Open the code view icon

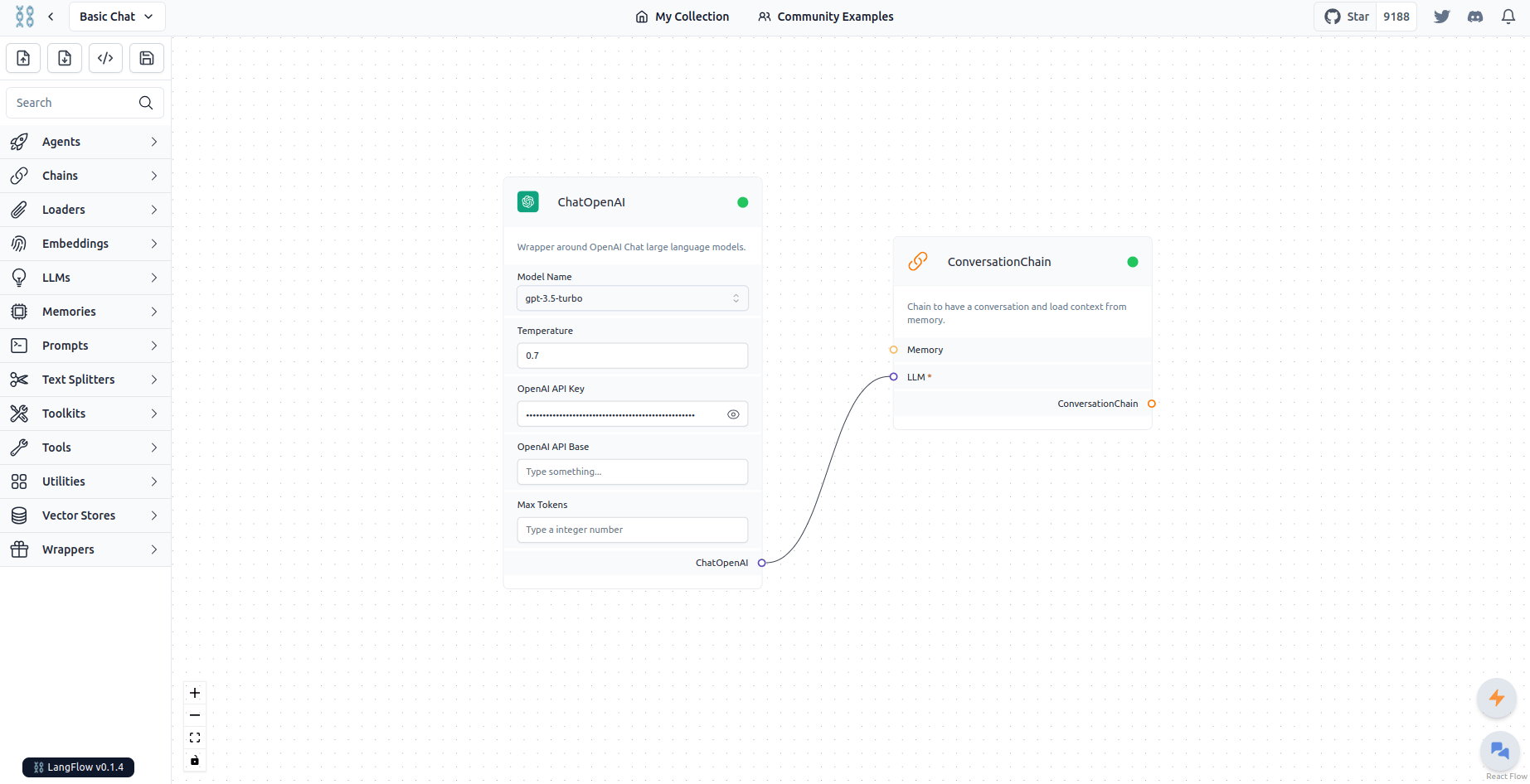pyautogui.click(x=105, y=58)
